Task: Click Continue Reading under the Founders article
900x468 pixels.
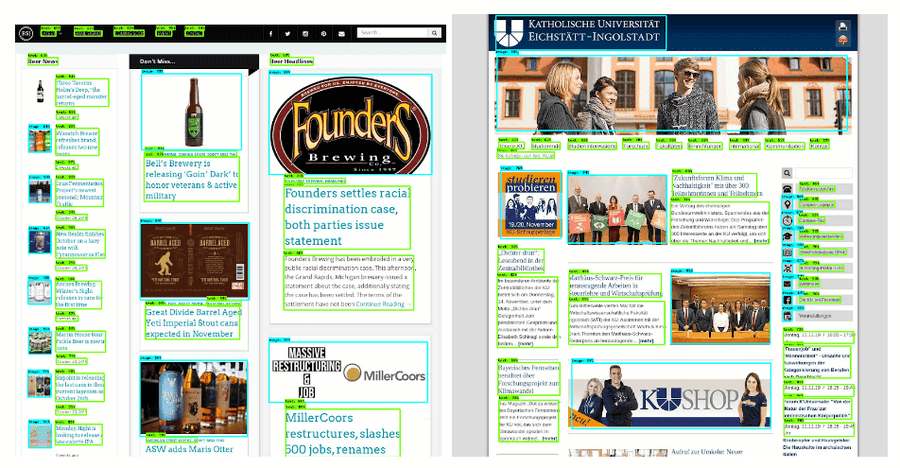Action: click(x=380, y=304)
